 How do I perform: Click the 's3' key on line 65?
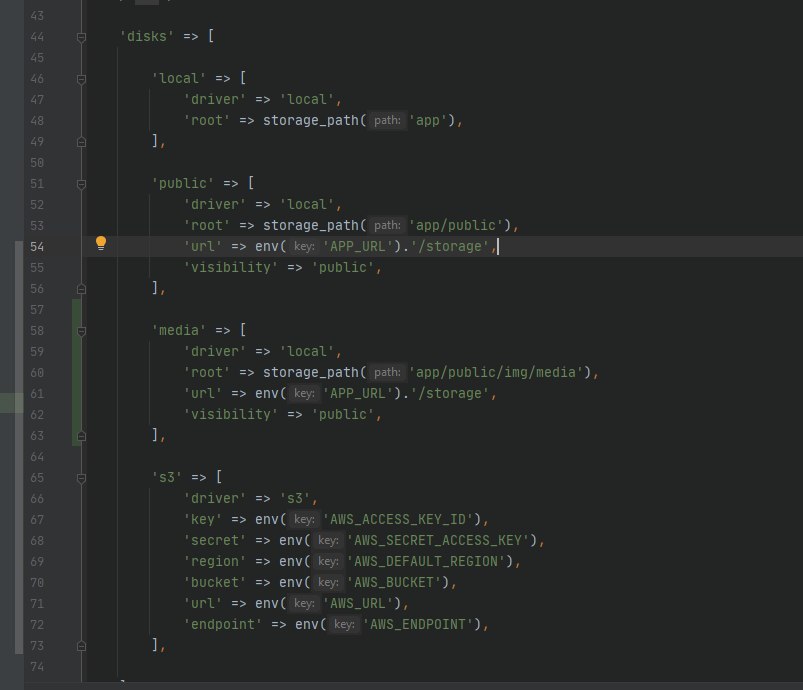point(166,477)
